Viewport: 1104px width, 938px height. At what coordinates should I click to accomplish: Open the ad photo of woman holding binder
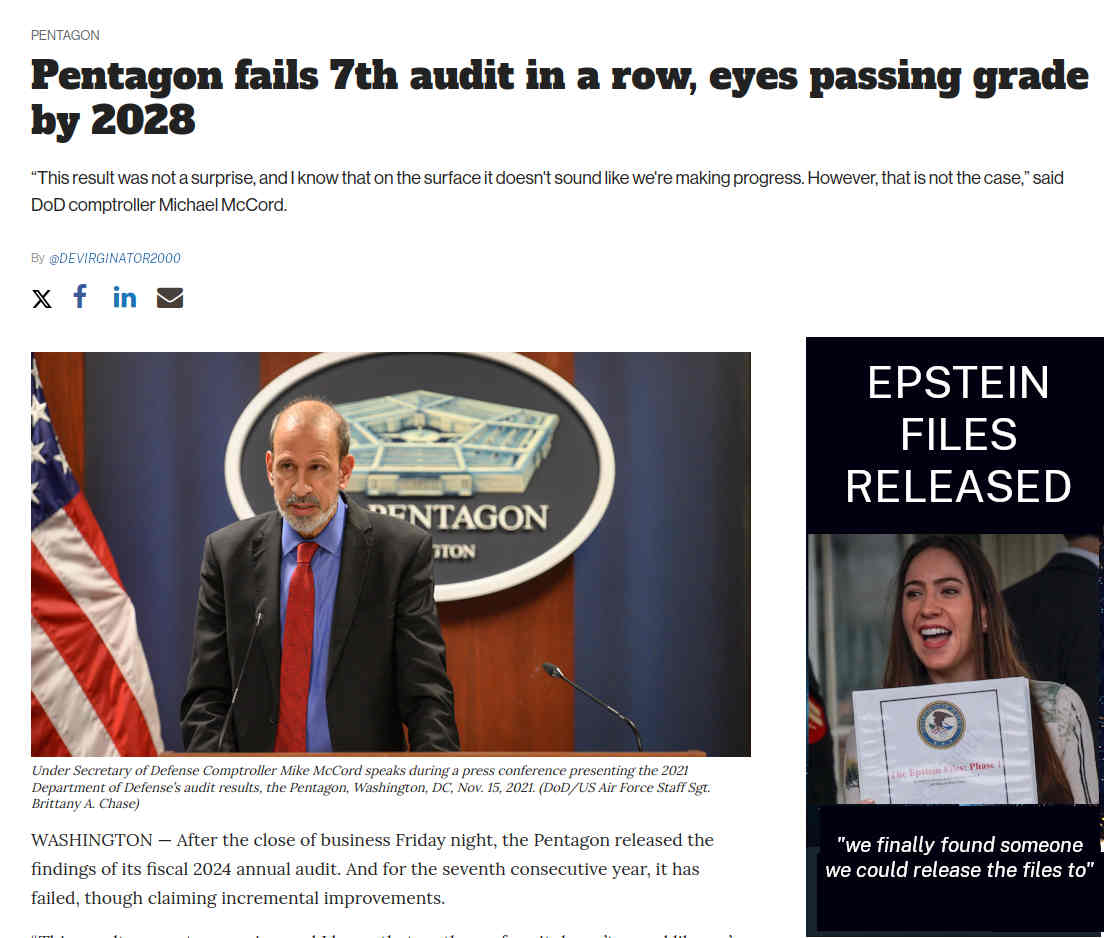955,669
